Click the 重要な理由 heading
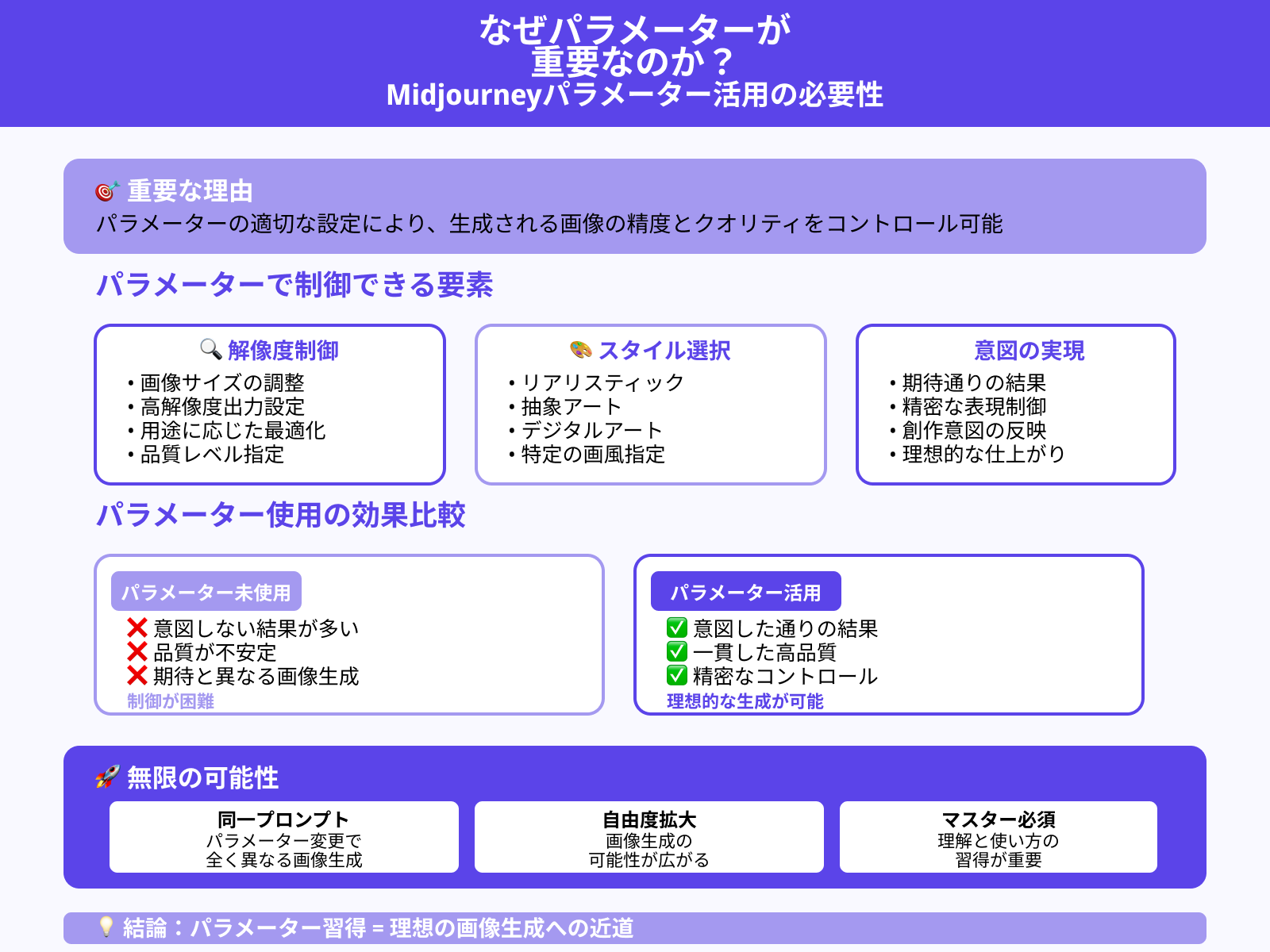Viewport: 1270px width, 952px height. pyautogui.click(x=190, y=191)
